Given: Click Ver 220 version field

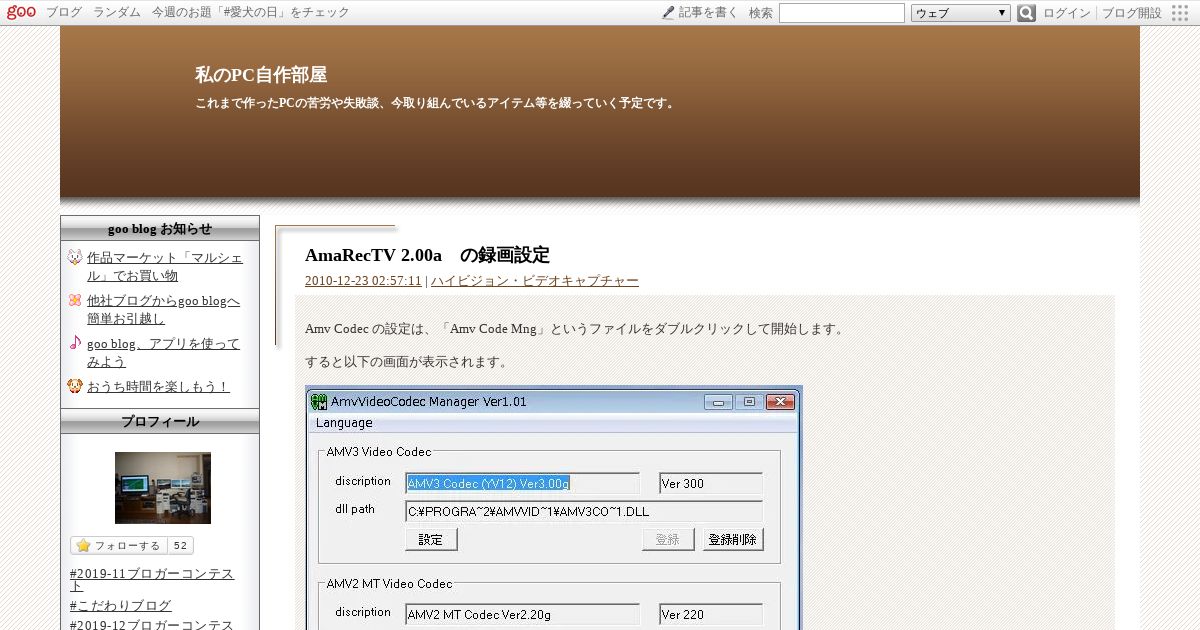Looking at the screenshot, I should (711, 614).
